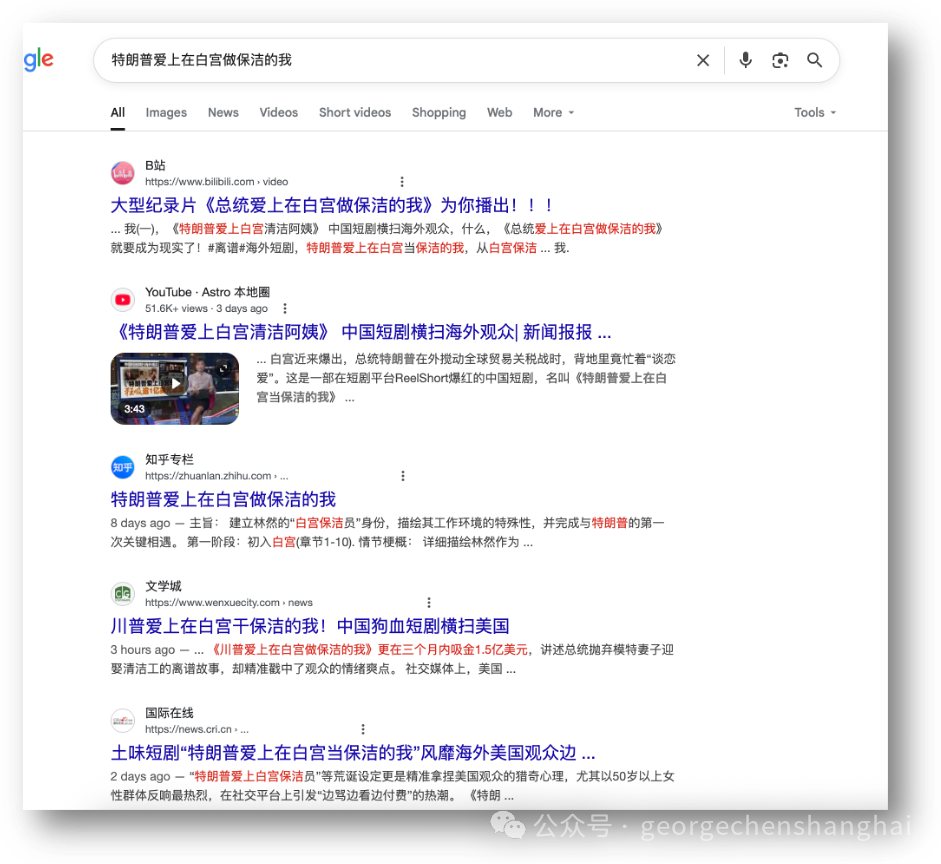Open the YouTube result favicon

point(123,300)
